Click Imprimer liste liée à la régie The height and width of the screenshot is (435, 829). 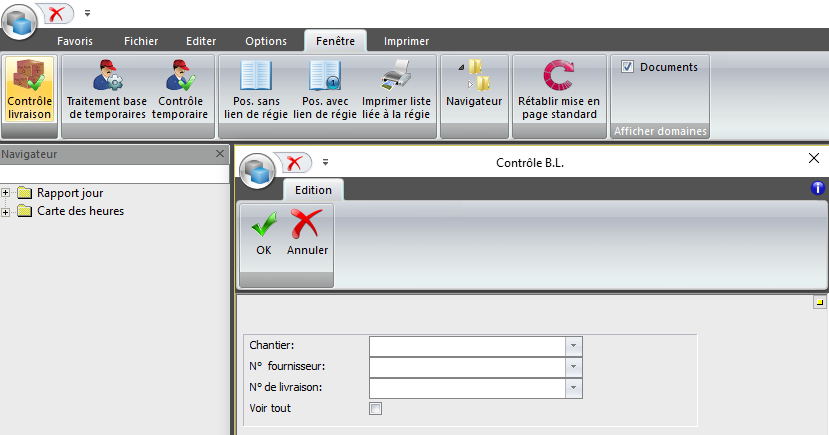tap(396, 89)
